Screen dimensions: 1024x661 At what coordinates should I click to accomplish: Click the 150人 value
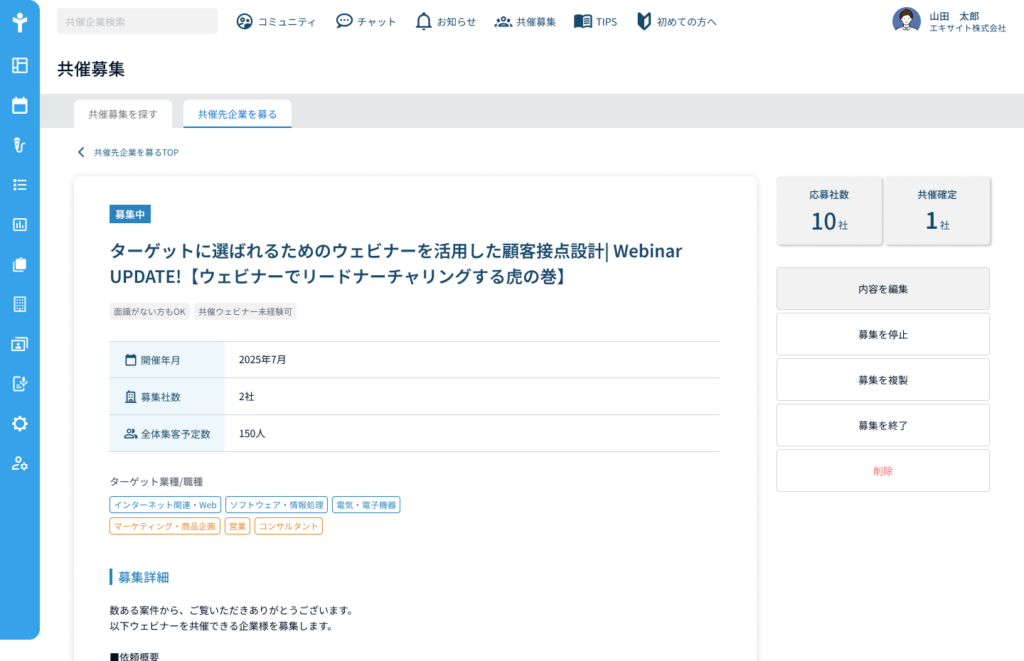click(x=252, y=433)
